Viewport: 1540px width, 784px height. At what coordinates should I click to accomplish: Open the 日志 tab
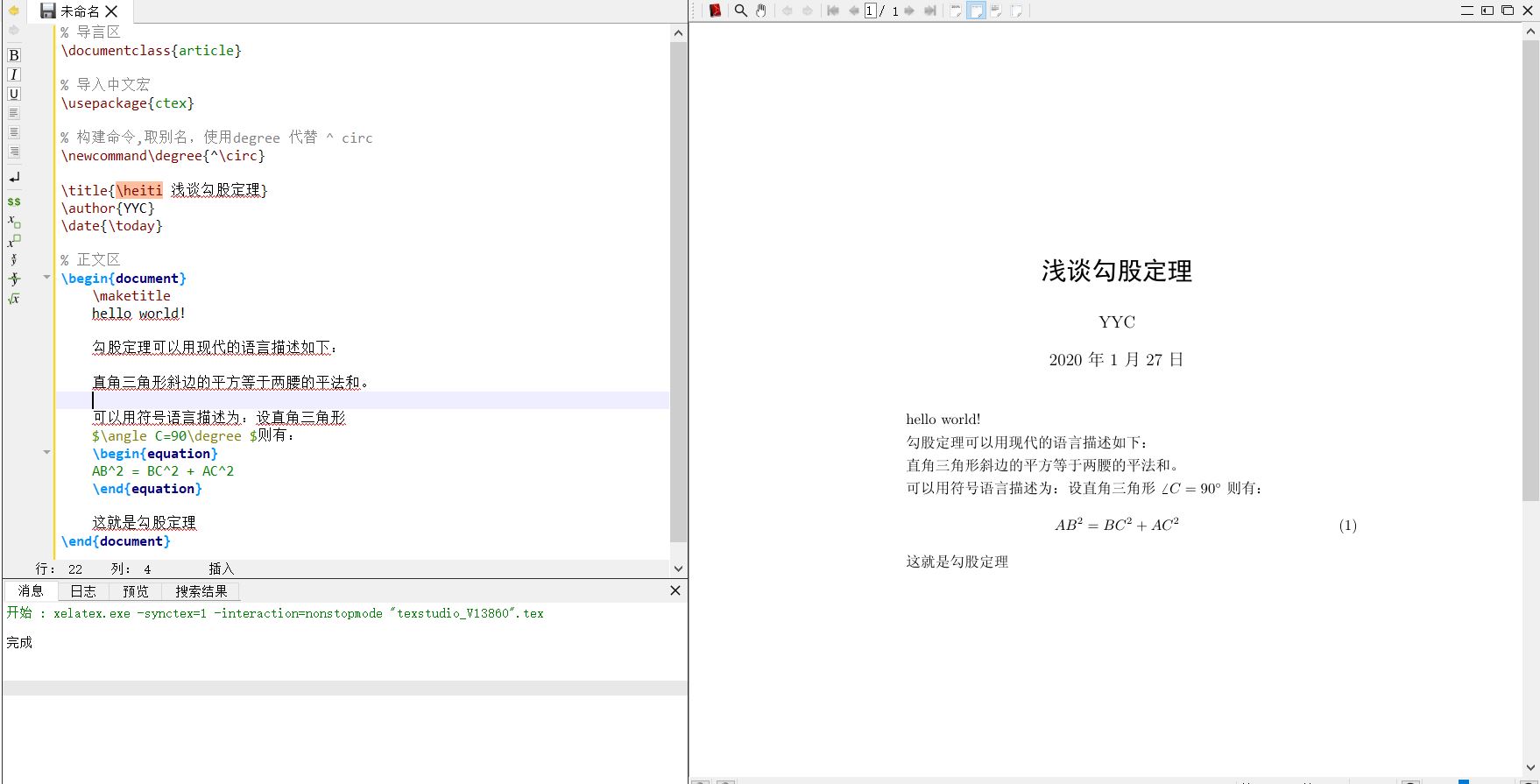[x=83, y=591]
